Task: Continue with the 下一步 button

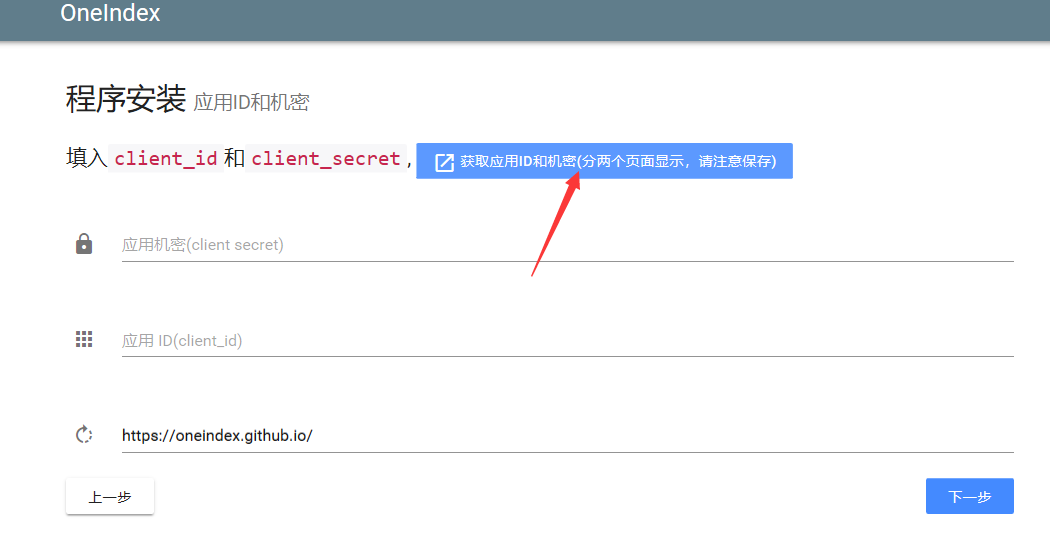Action: (970, 496)
